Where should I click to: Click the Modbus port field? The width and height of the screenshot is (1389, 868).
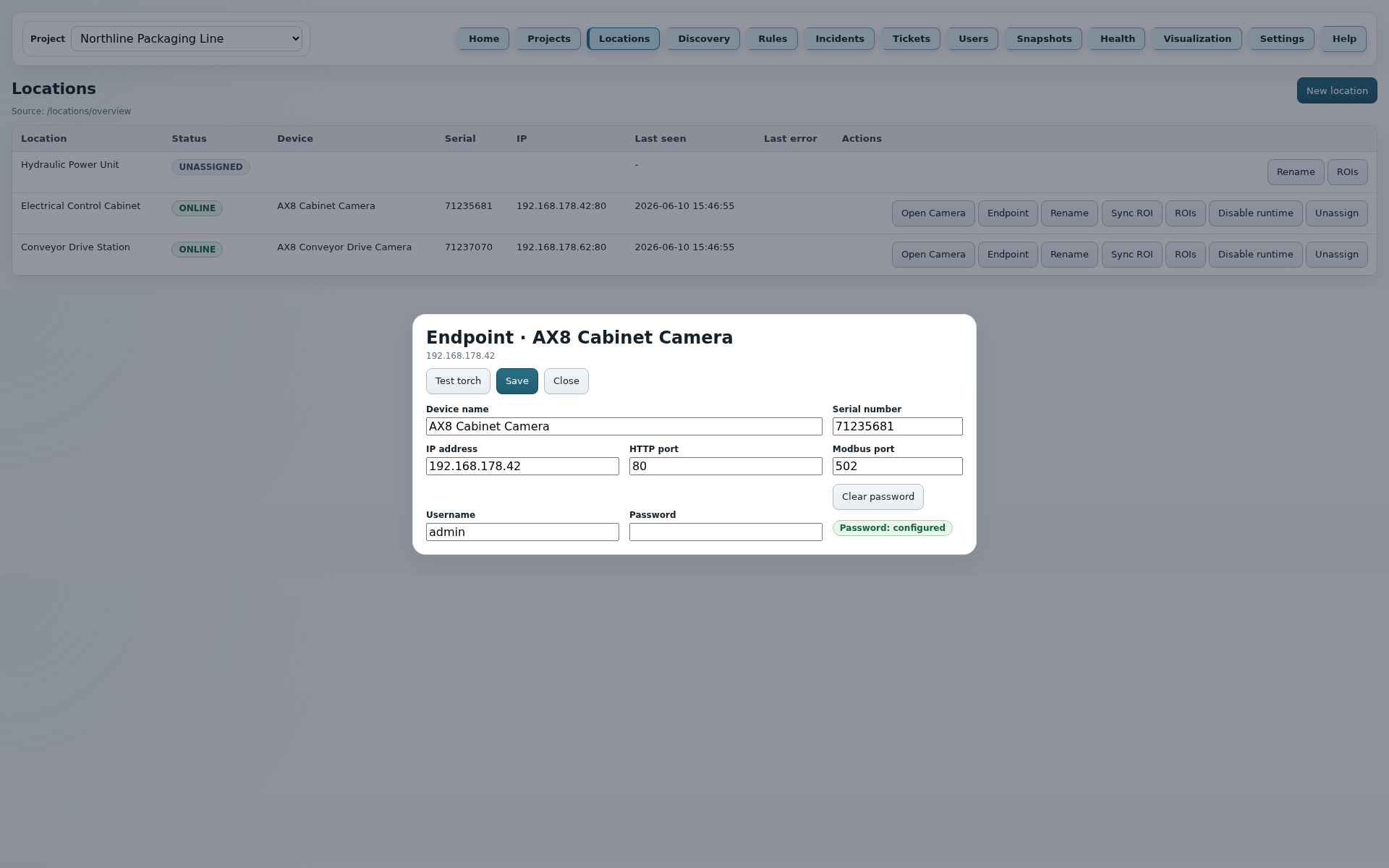[897, 467]
